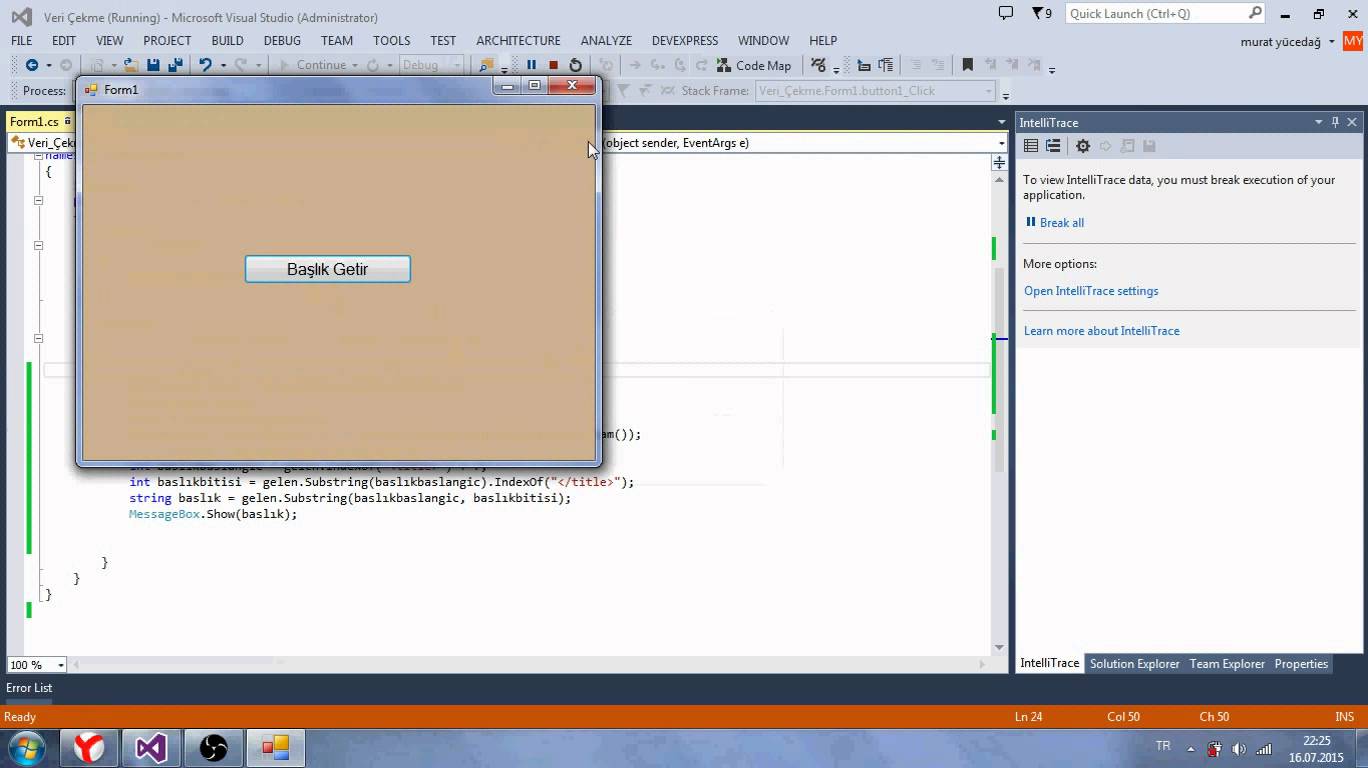Viewport: 1368px width, 768px height.
Task: Open Yandex browser from the taskbar
Action: tap(89, 748)
